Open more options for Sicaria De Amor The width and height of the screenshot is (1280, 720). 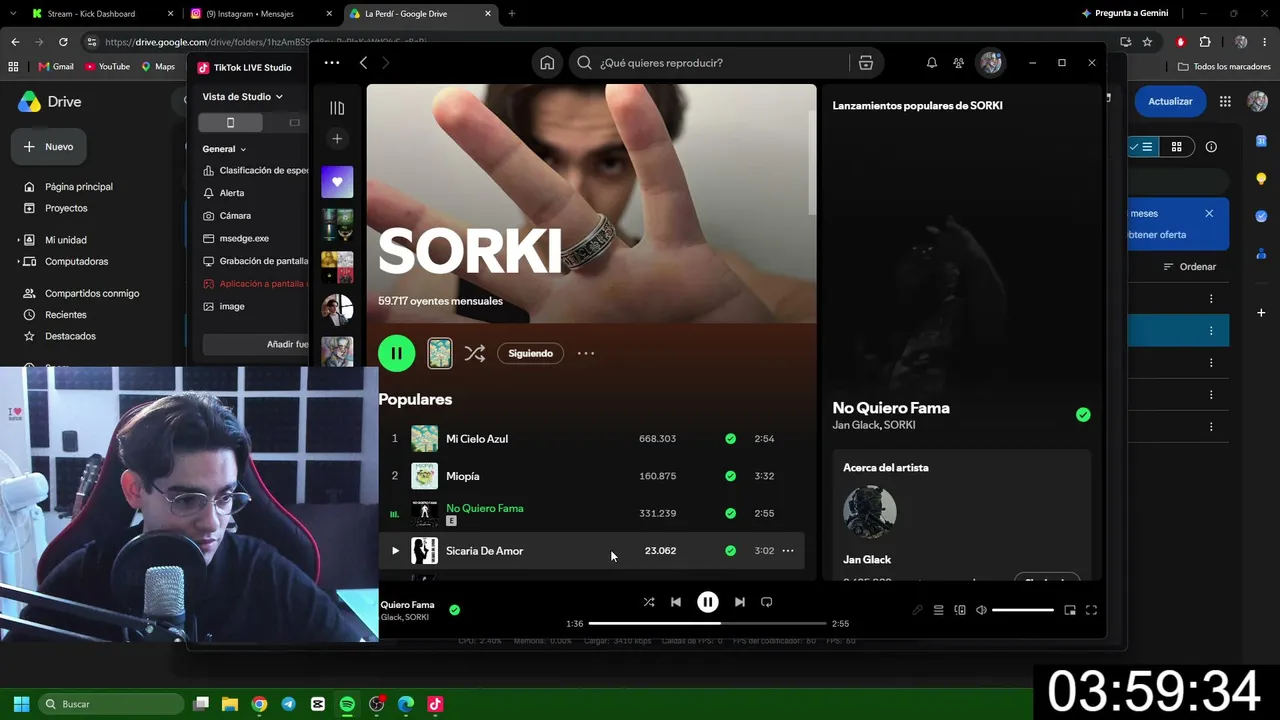[788, 551]
